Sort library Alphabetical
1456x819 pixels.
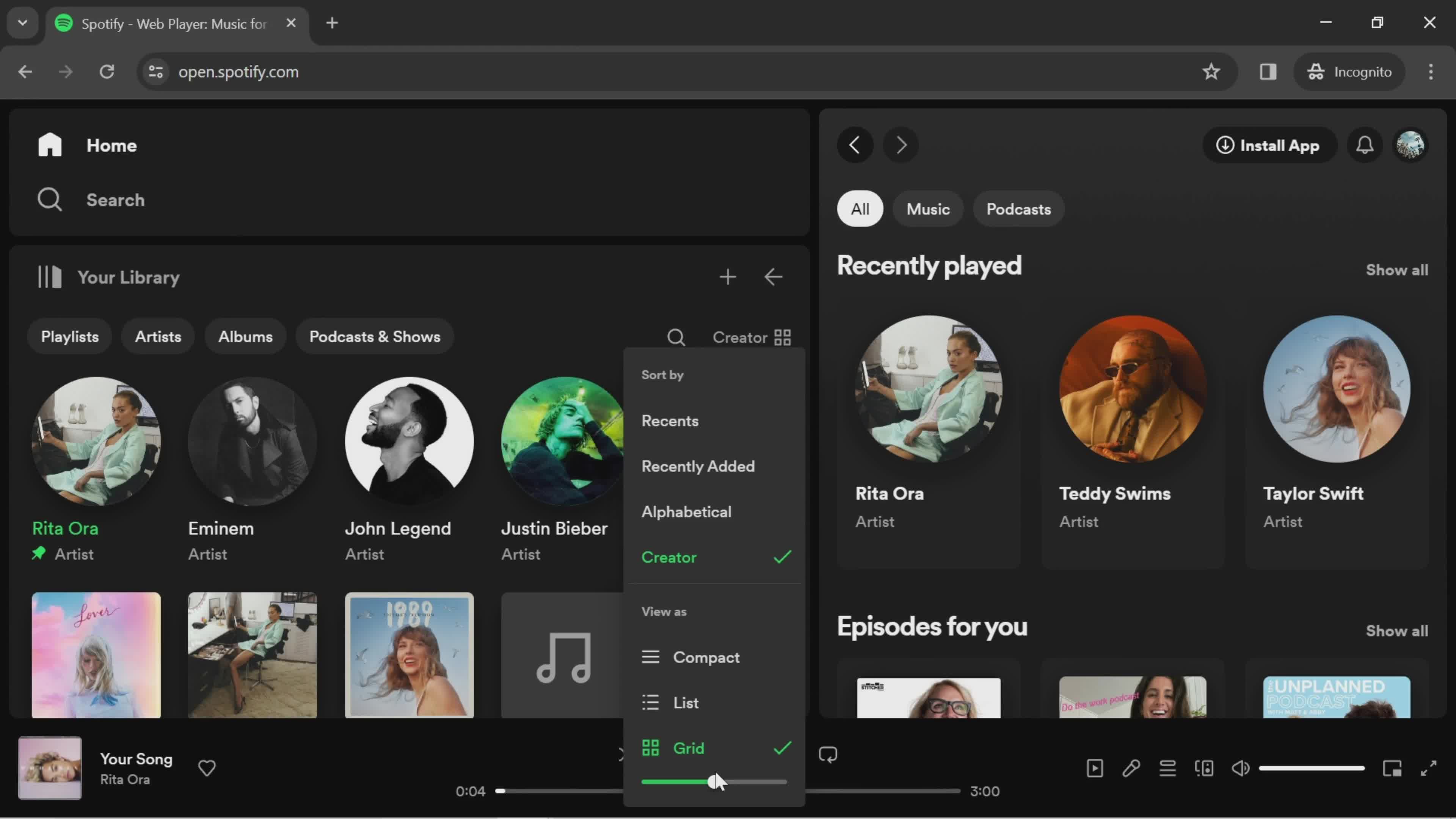(714, 512)
